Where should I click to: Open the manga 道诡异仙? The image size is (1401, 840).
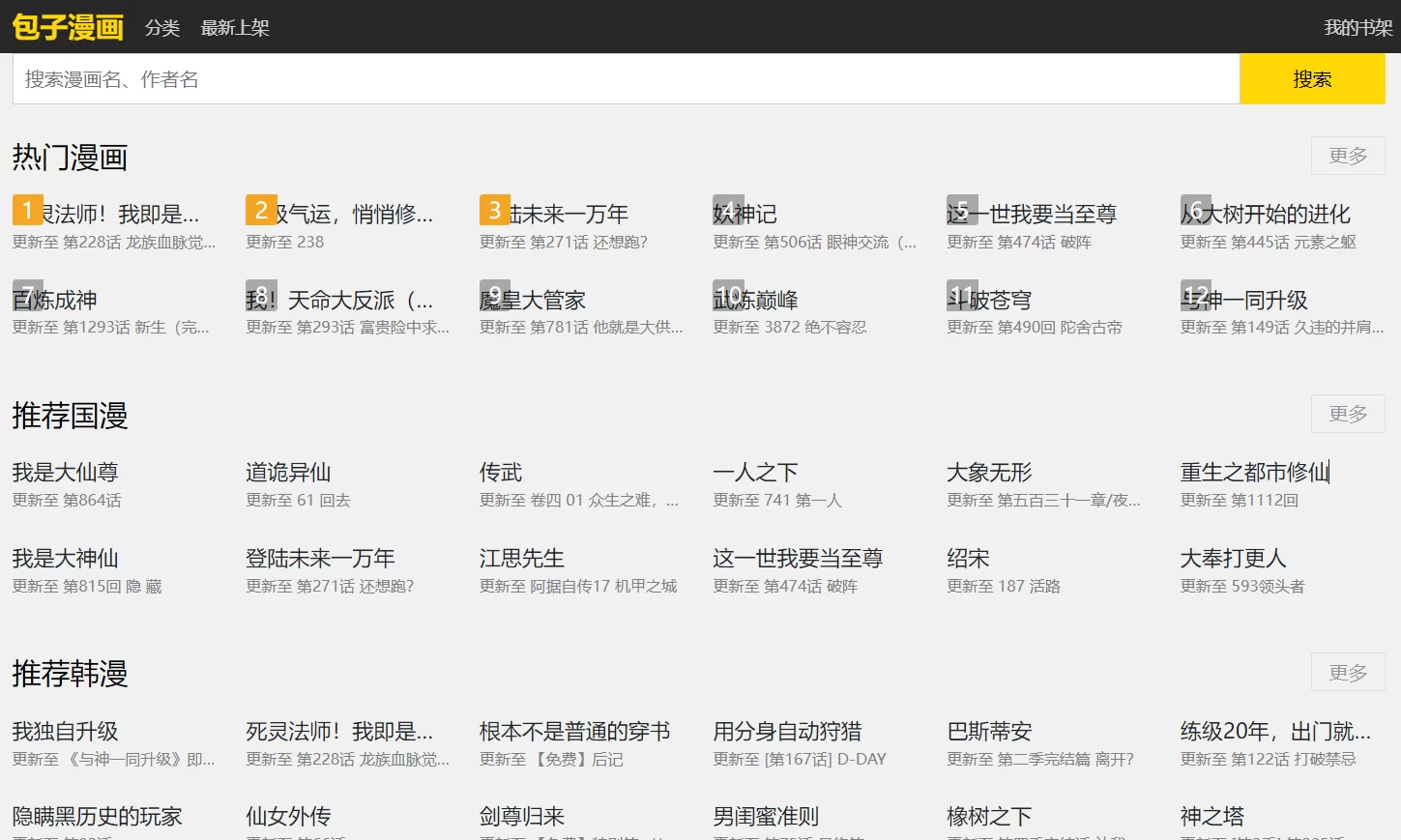(288, 473)
